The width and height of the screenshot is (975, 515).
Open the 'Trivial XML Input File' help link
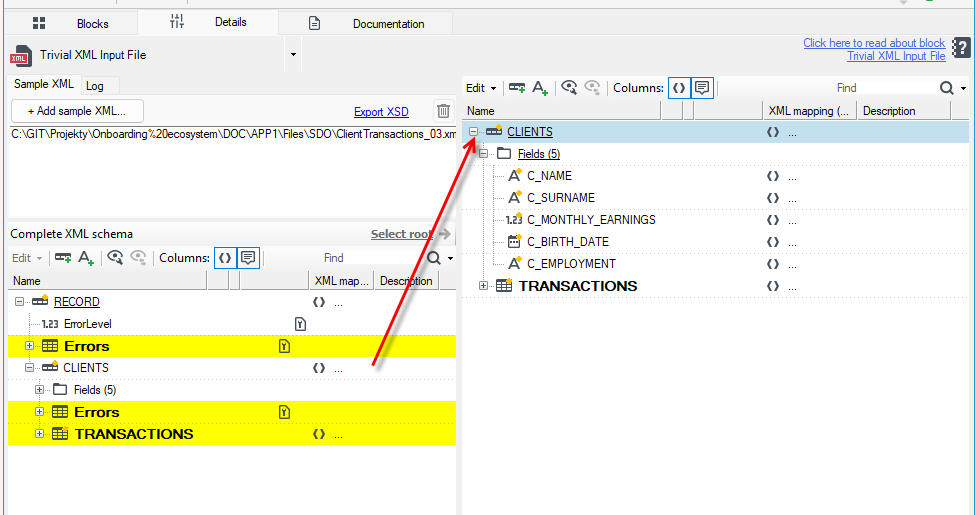tap(896, 56)
